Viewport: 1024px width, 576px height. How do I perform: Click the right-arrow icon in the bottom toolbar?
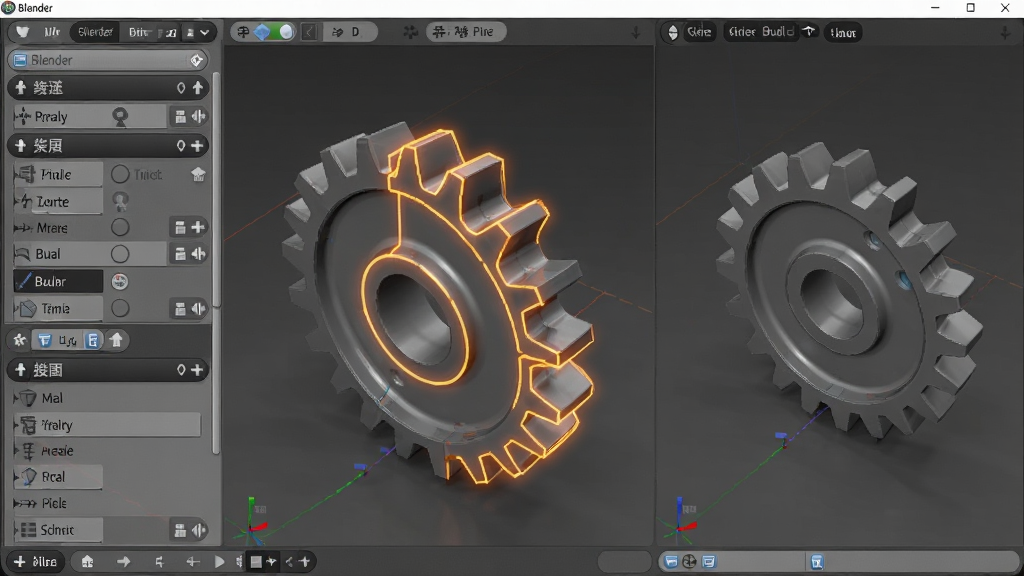click(123, 562)
